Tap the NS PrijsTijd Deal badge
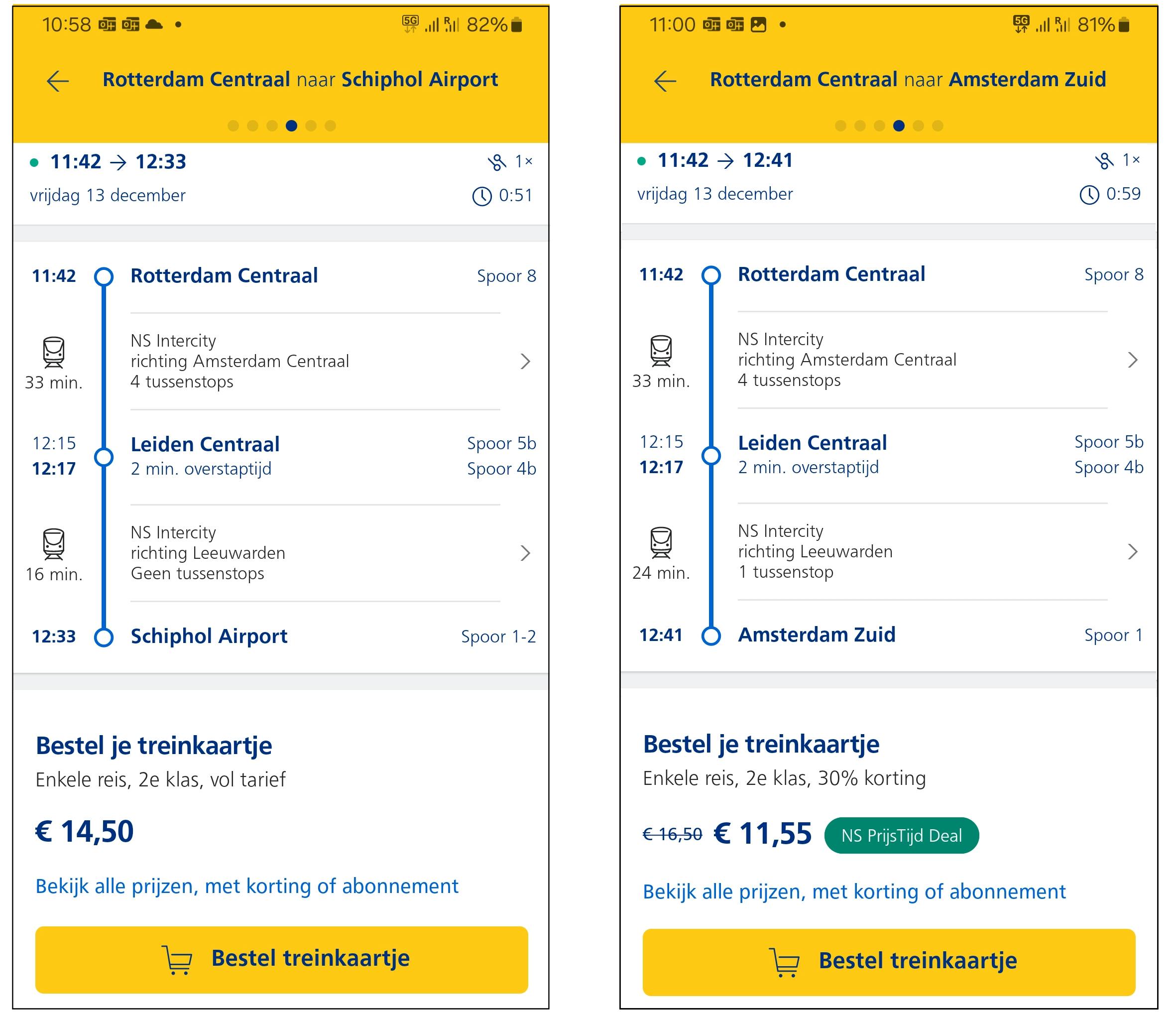1176x1021 pixels. point(901,835)
